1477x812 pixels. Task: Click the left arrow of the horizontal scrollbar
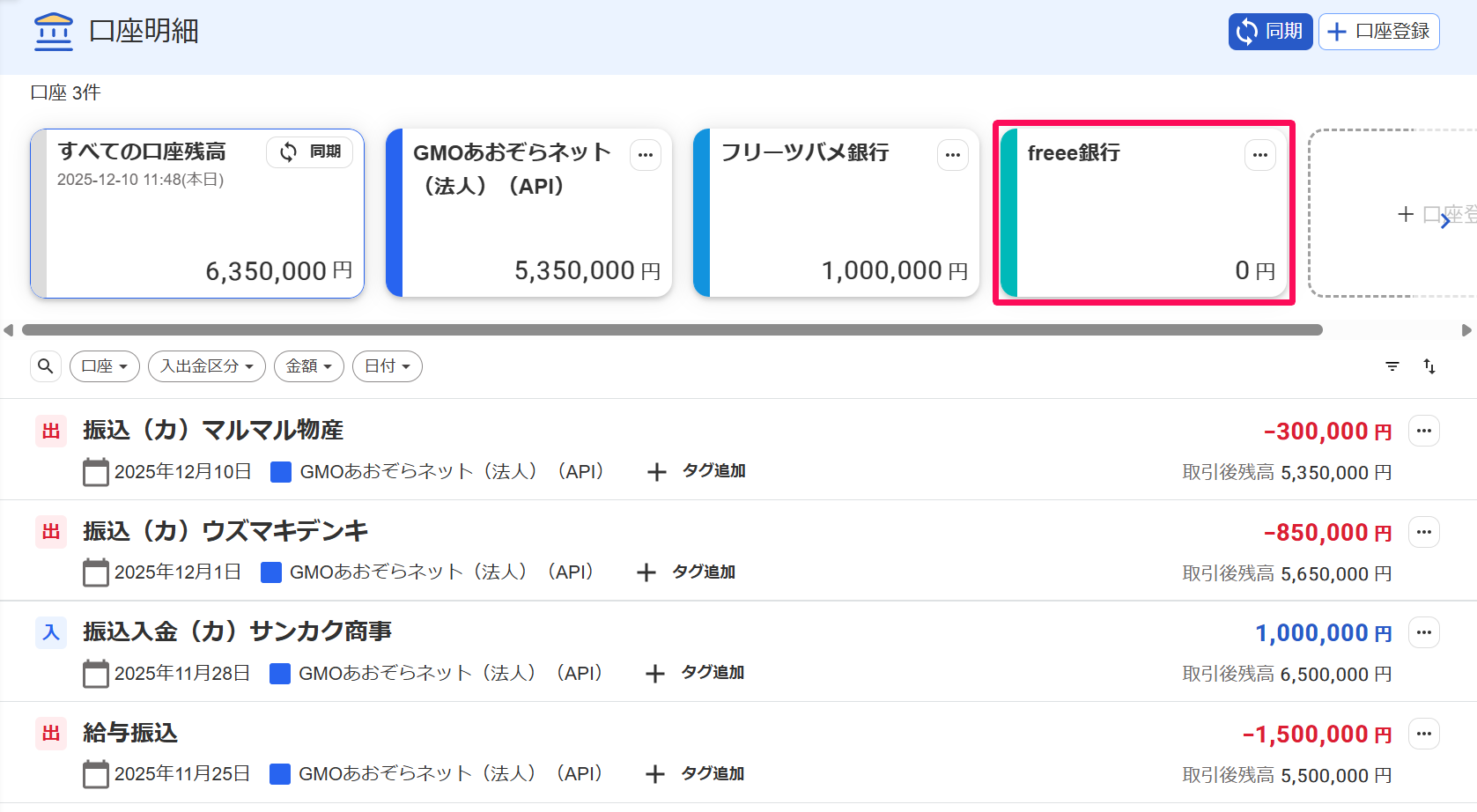9,330
